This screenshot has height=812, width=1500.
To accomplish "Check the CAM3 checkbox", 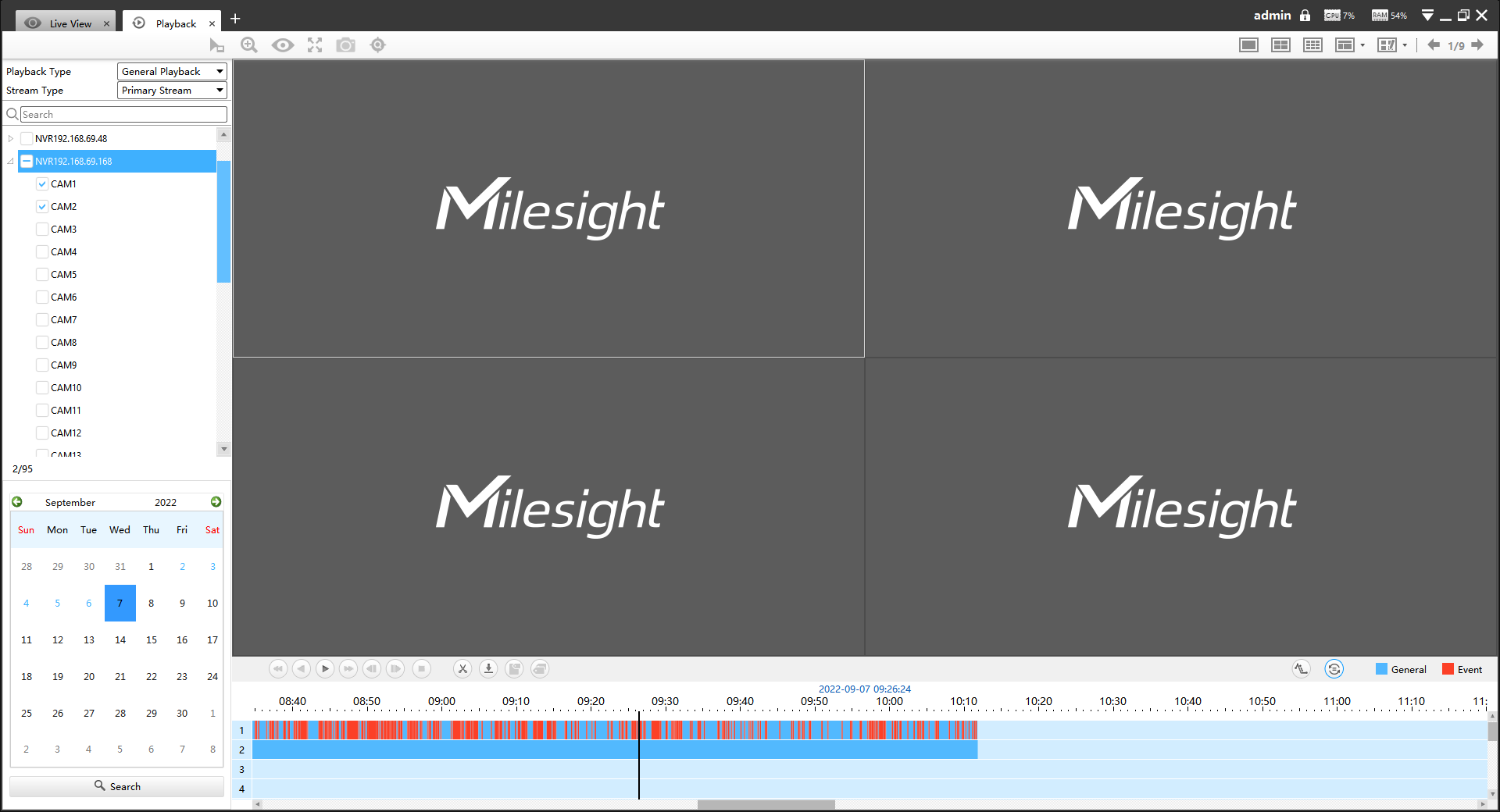I will (42, 230).
